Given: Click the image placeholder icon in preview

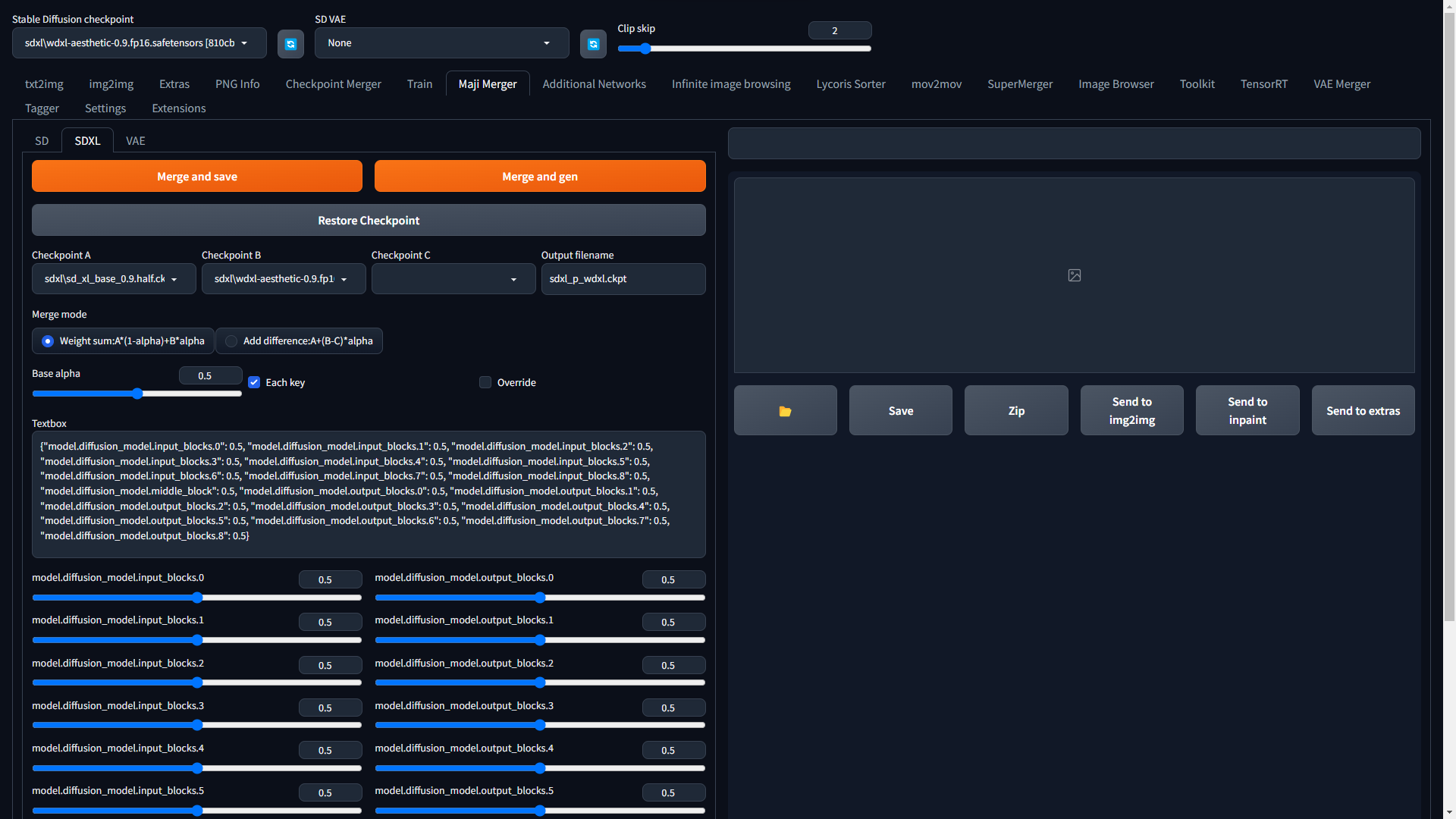Looking at the screenshot, I should click(x=1074, y=275).
